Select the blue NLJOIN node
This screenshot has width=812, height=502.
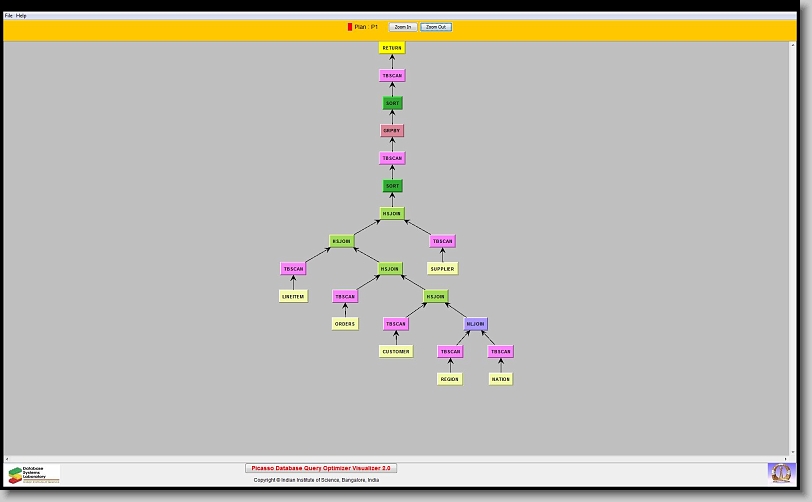tap(475, 324)
